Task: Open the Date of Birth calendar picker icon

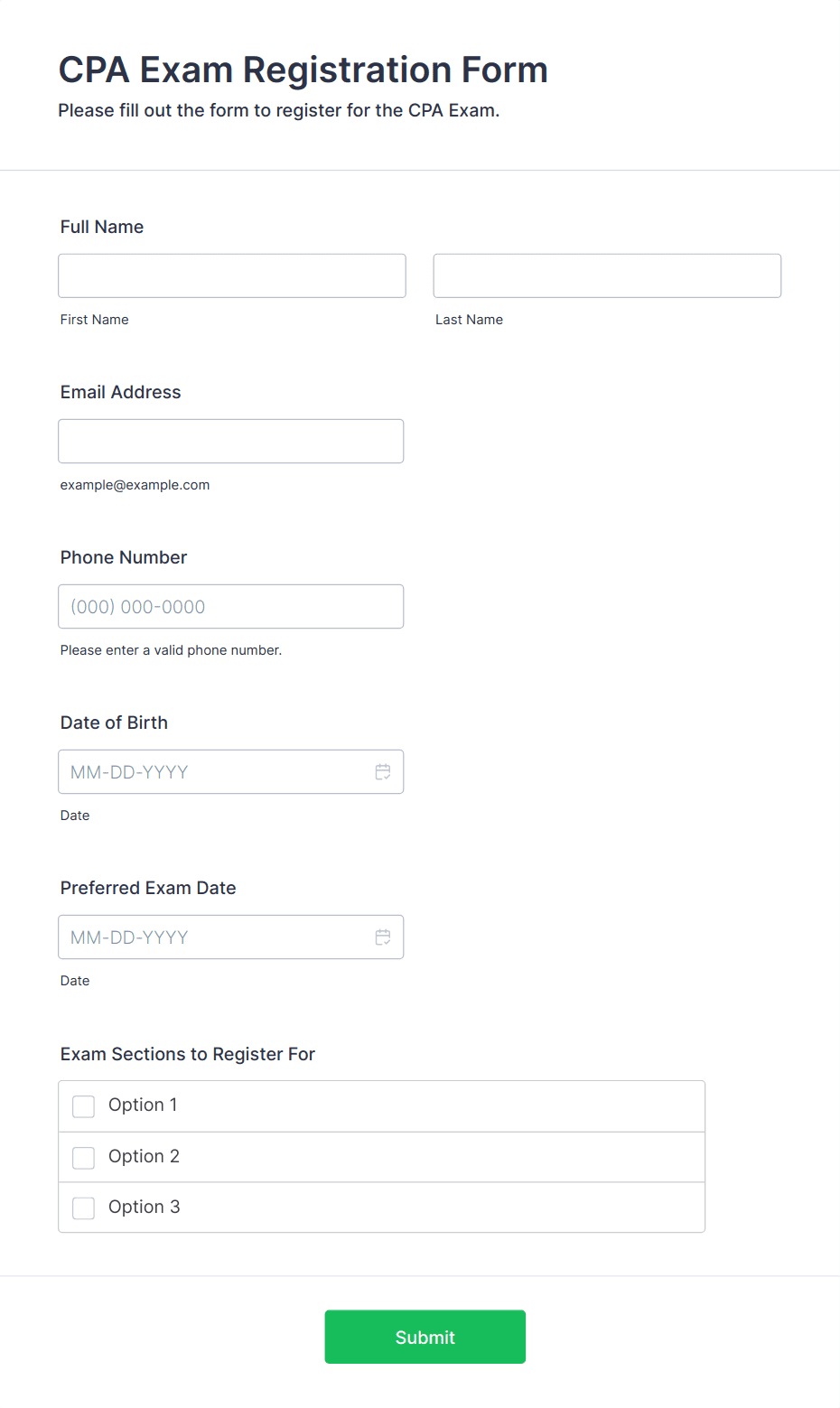Action: [x=383, y=772]
